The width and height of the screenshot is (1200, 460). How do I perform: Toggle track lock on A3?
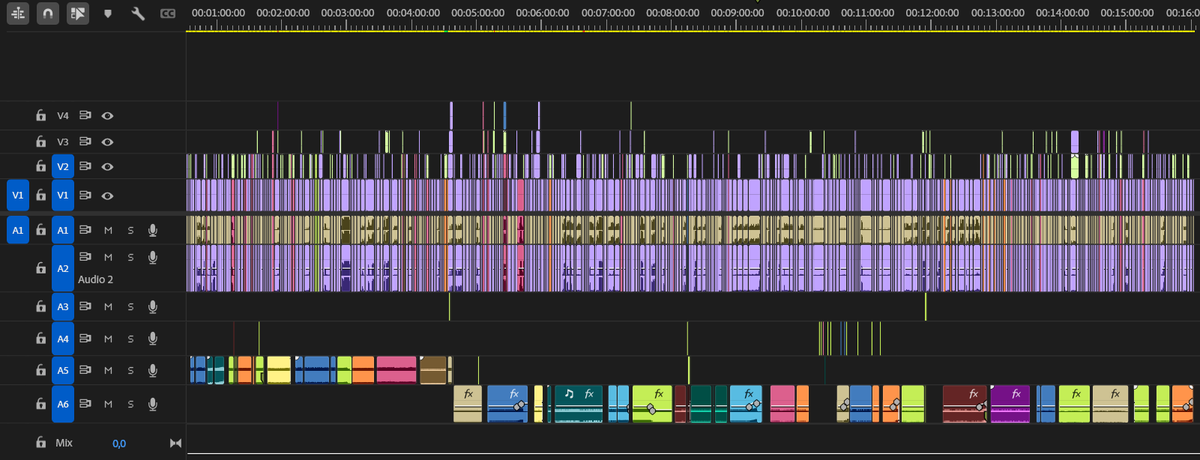coord(41,307)
